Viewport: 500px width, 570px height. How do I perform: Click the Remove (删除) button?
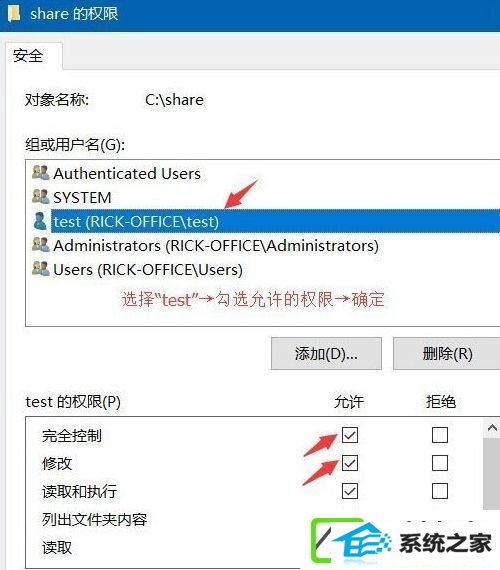pyautogui.click(x=447, y=353)
